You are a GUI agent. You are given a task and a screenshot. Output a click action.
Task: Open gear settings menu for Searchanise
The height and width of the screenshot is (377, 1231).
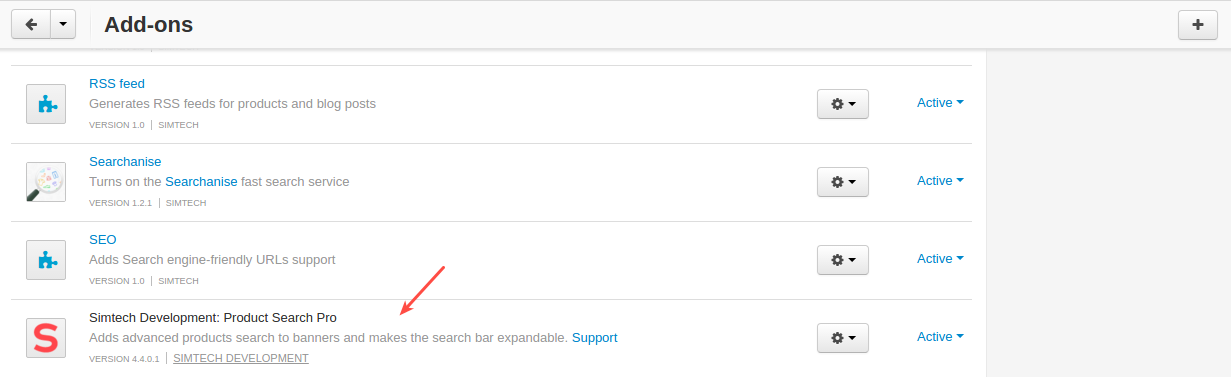pos(843,181)
